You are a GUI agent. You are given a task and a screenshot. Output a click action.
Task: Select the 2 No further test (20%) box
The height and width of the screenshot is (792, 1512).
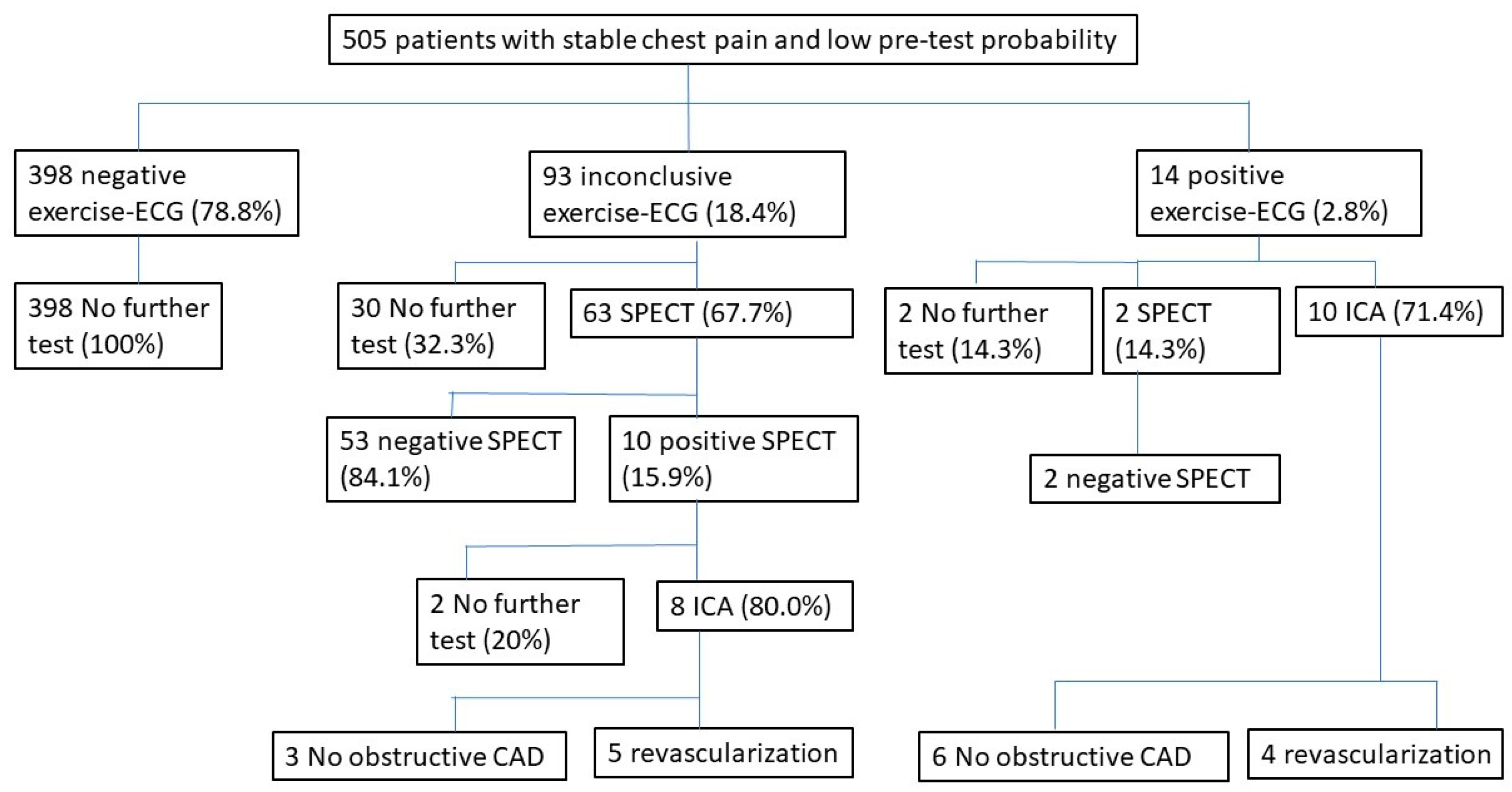point(519,622)
